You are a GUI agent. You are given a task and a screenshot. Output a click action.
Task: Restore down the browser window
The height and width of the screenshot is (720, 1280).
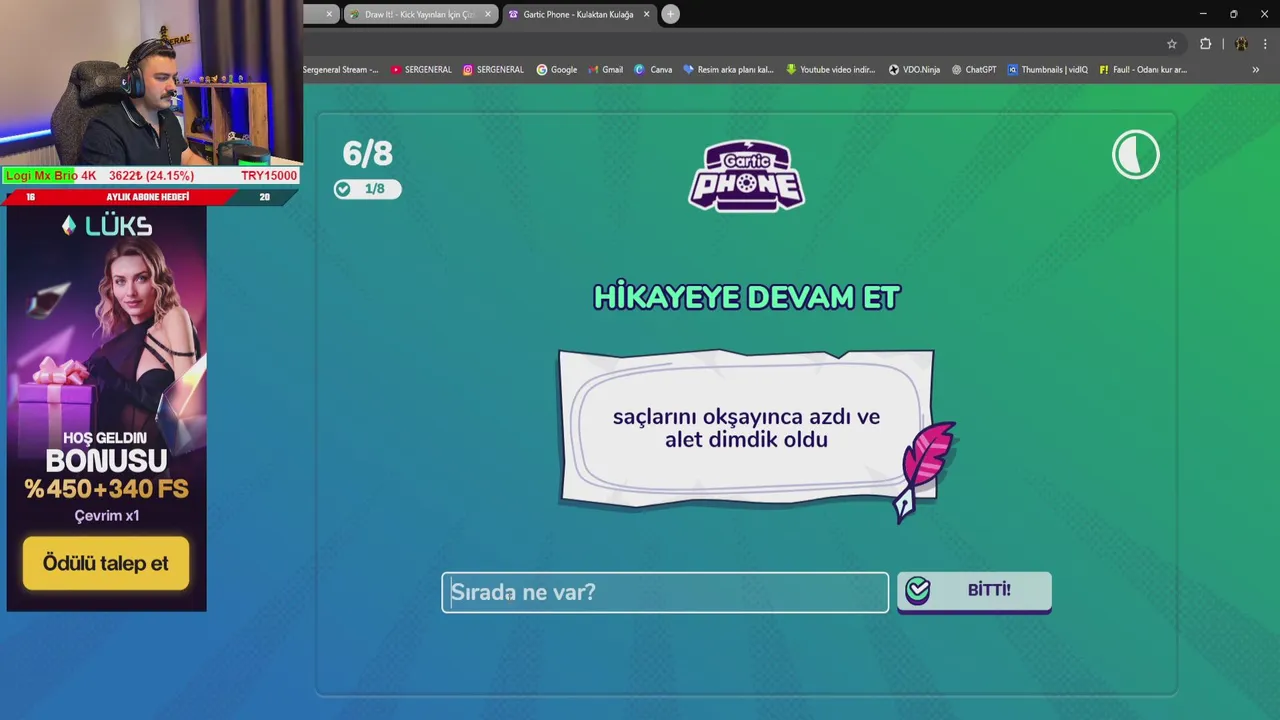1234,14
